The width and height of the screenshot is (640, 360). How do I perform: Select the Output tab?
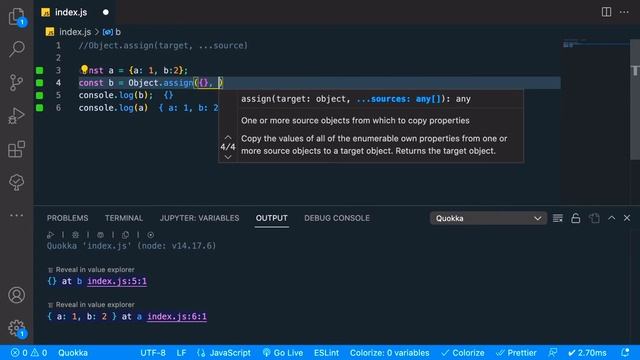coord(271,218)
